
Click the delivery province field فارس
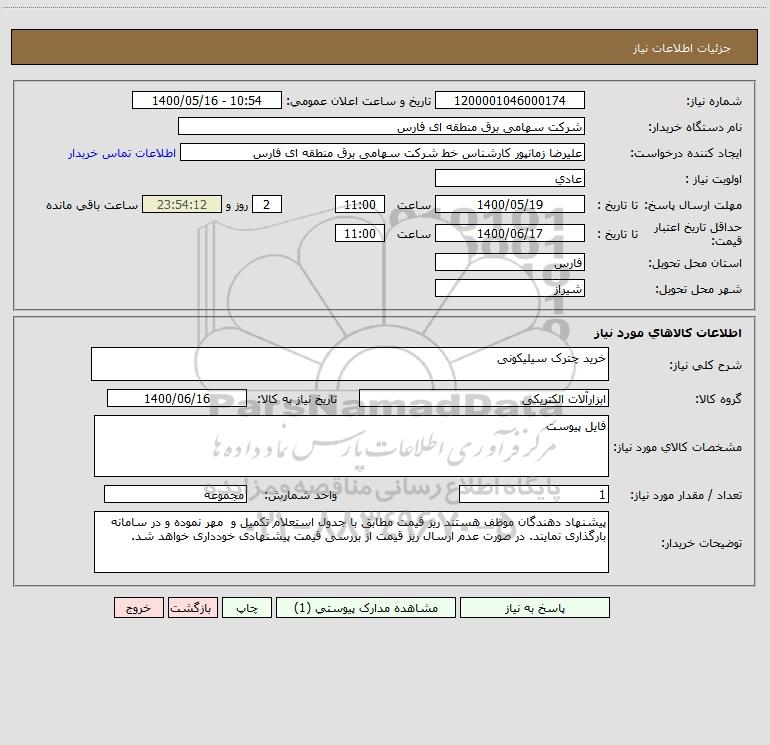pos(510,262)
